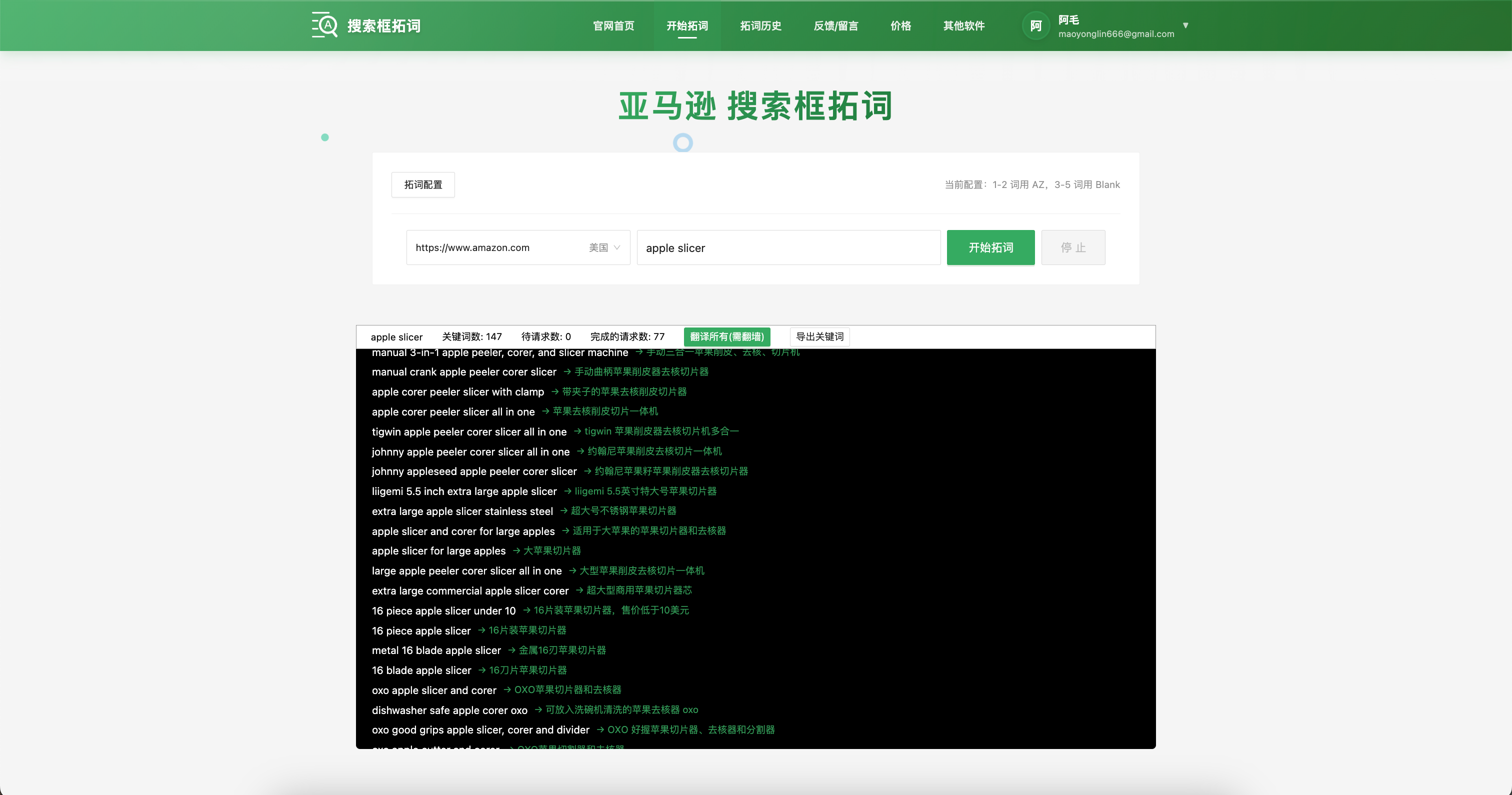
Task: Focus the apple slicer keyword input
Action: click(788, 248)
